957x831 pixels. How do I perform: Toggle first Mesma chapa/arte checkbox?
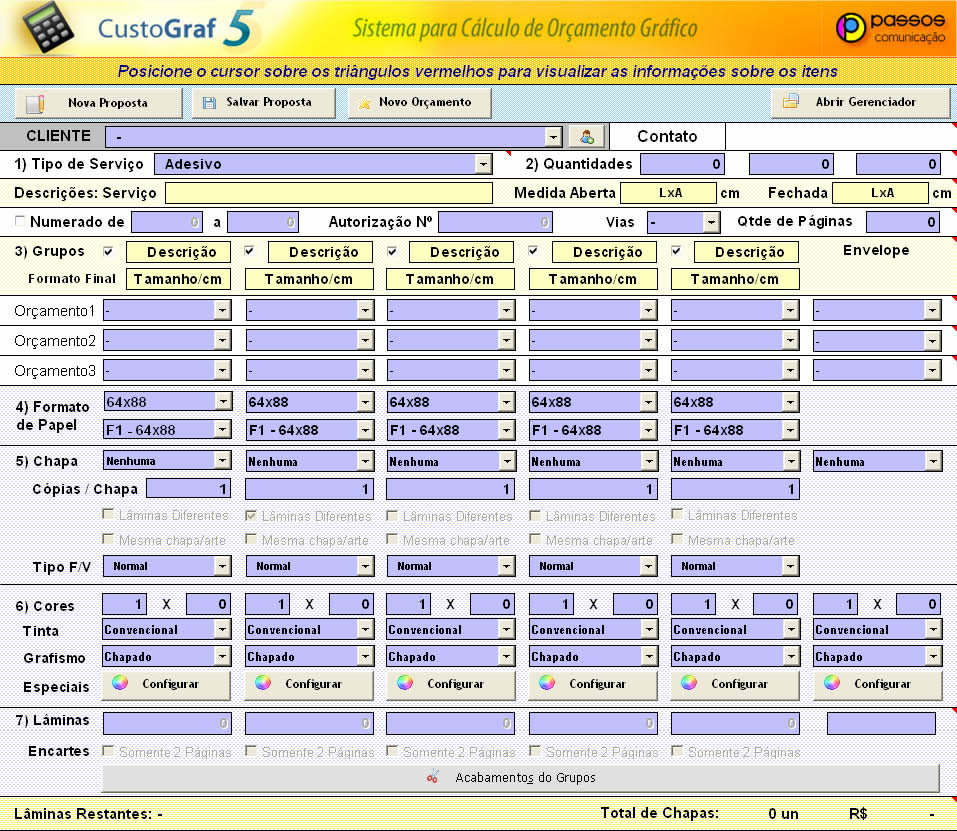[108, 539]
